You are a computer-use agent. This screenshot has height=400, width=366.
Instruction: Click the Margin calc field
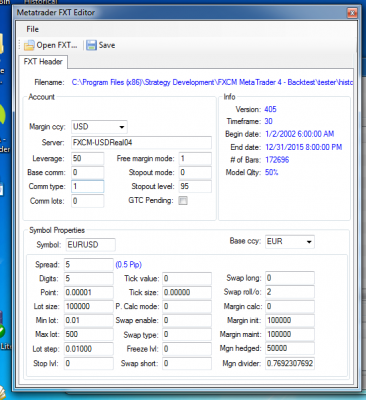(290, 306)
